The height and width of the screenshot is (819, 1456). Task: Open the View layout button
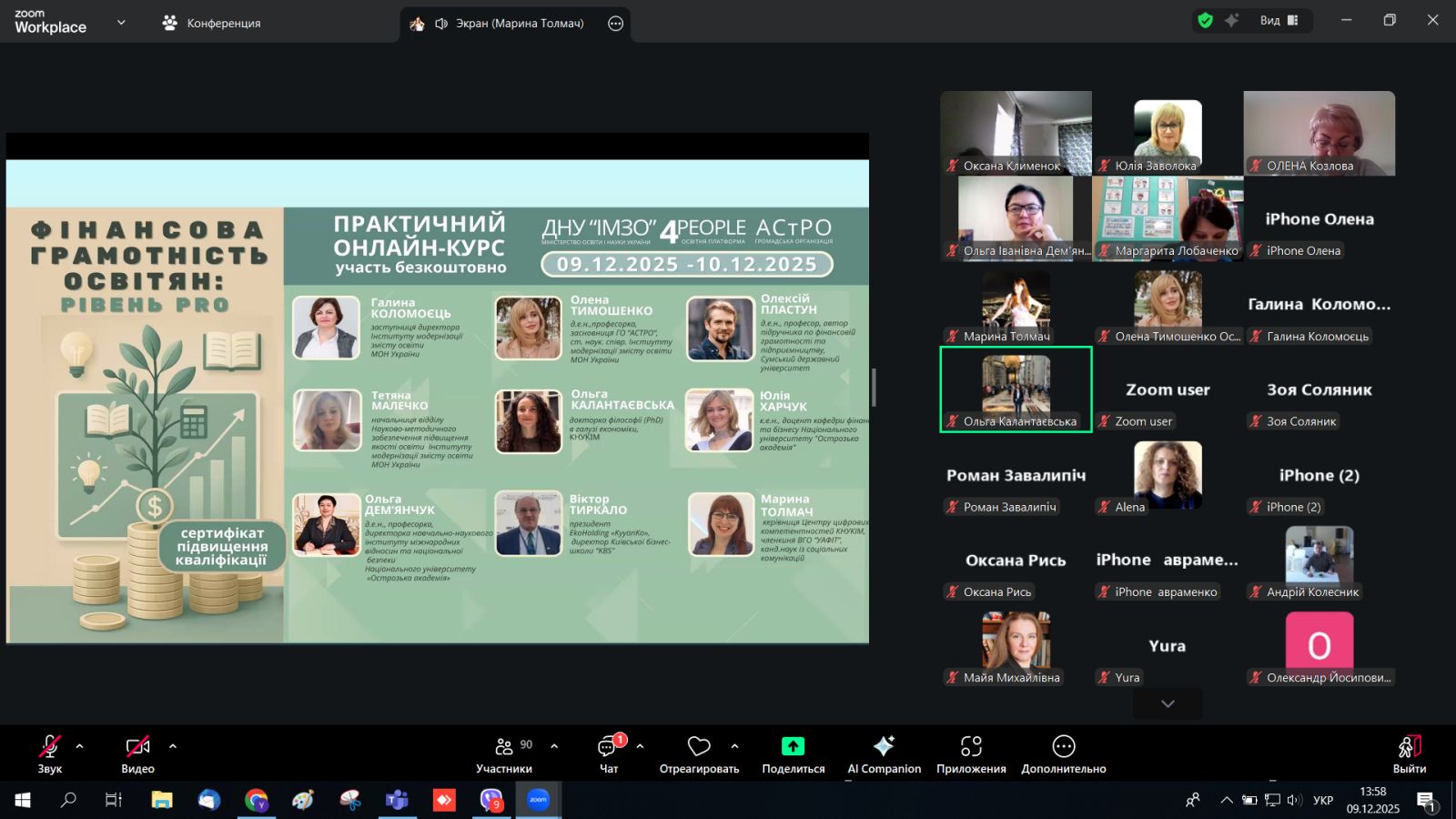pyautogui.click(x=1279, y=21)
